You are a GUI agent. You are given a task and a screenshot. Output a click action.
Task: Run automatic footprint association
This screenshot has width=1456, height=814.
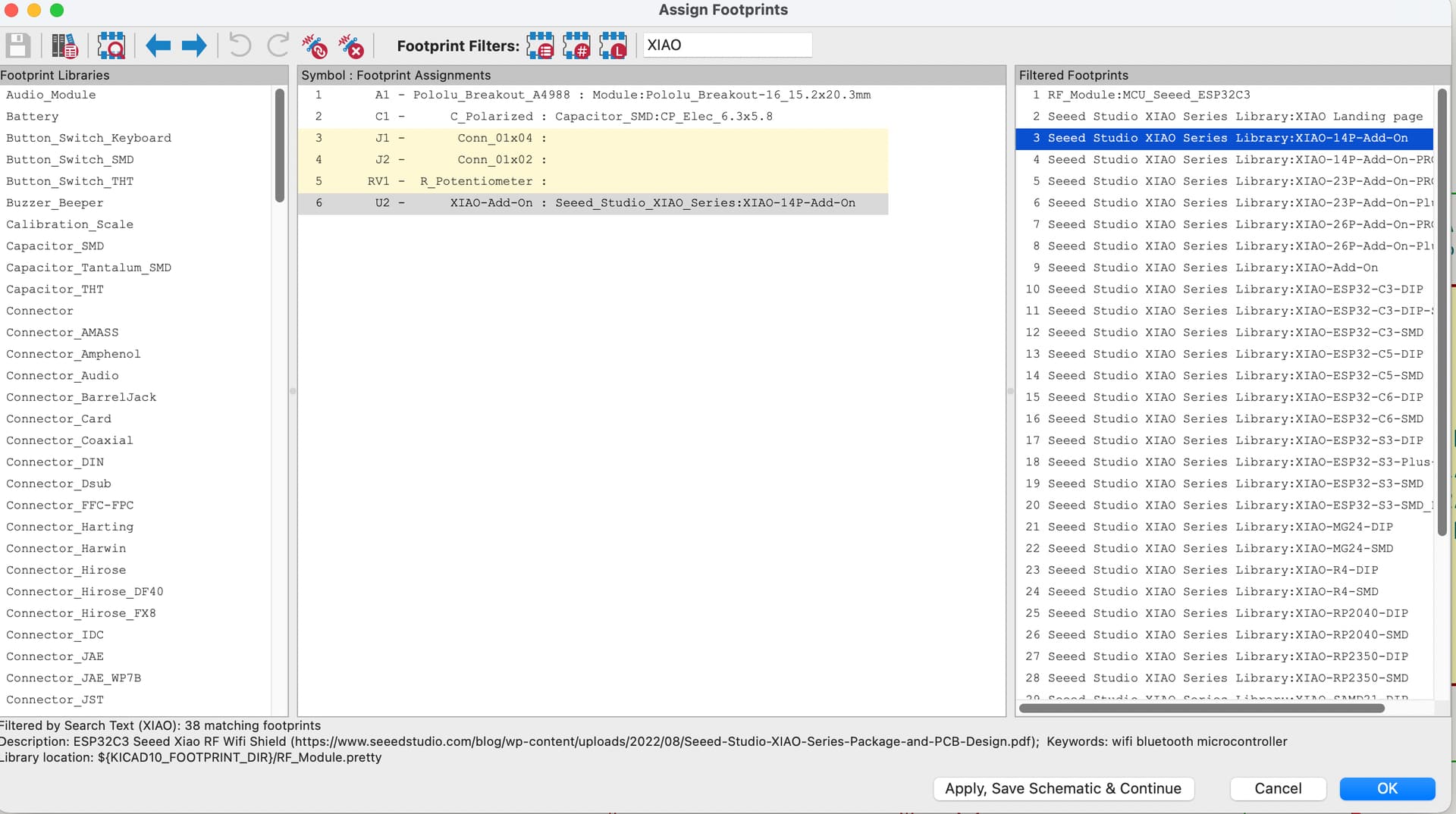[x=314, y=45]
